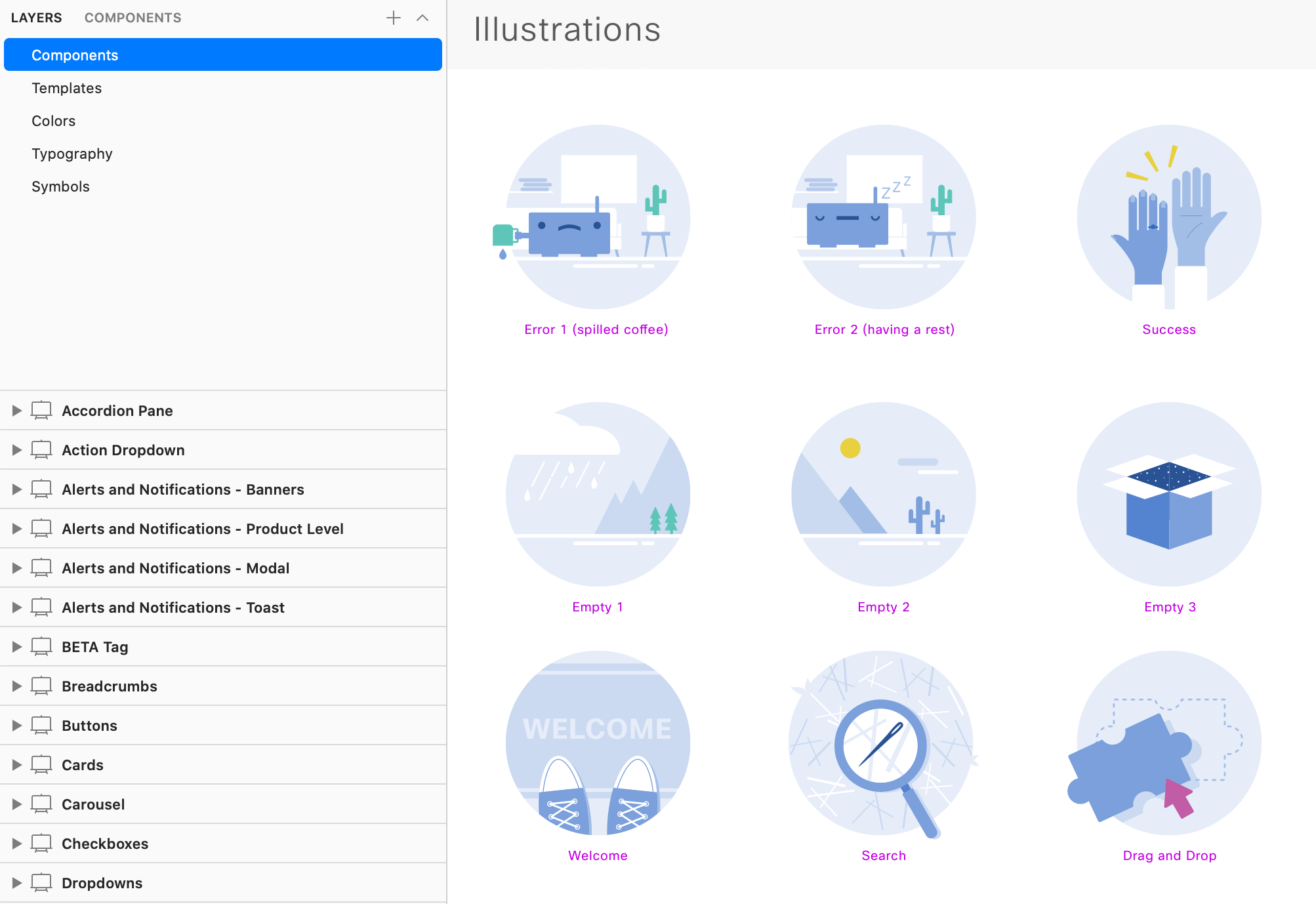The width and height of the screenshot is (1316, 904).
Task: Click the artboard icon beside Carousel
Action: pos(41,804)
